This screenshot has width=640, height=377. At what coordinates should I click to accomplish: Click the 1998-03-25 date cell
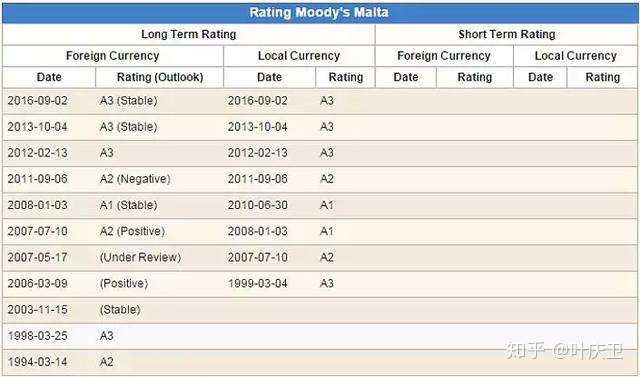click(x=38, y=336)
